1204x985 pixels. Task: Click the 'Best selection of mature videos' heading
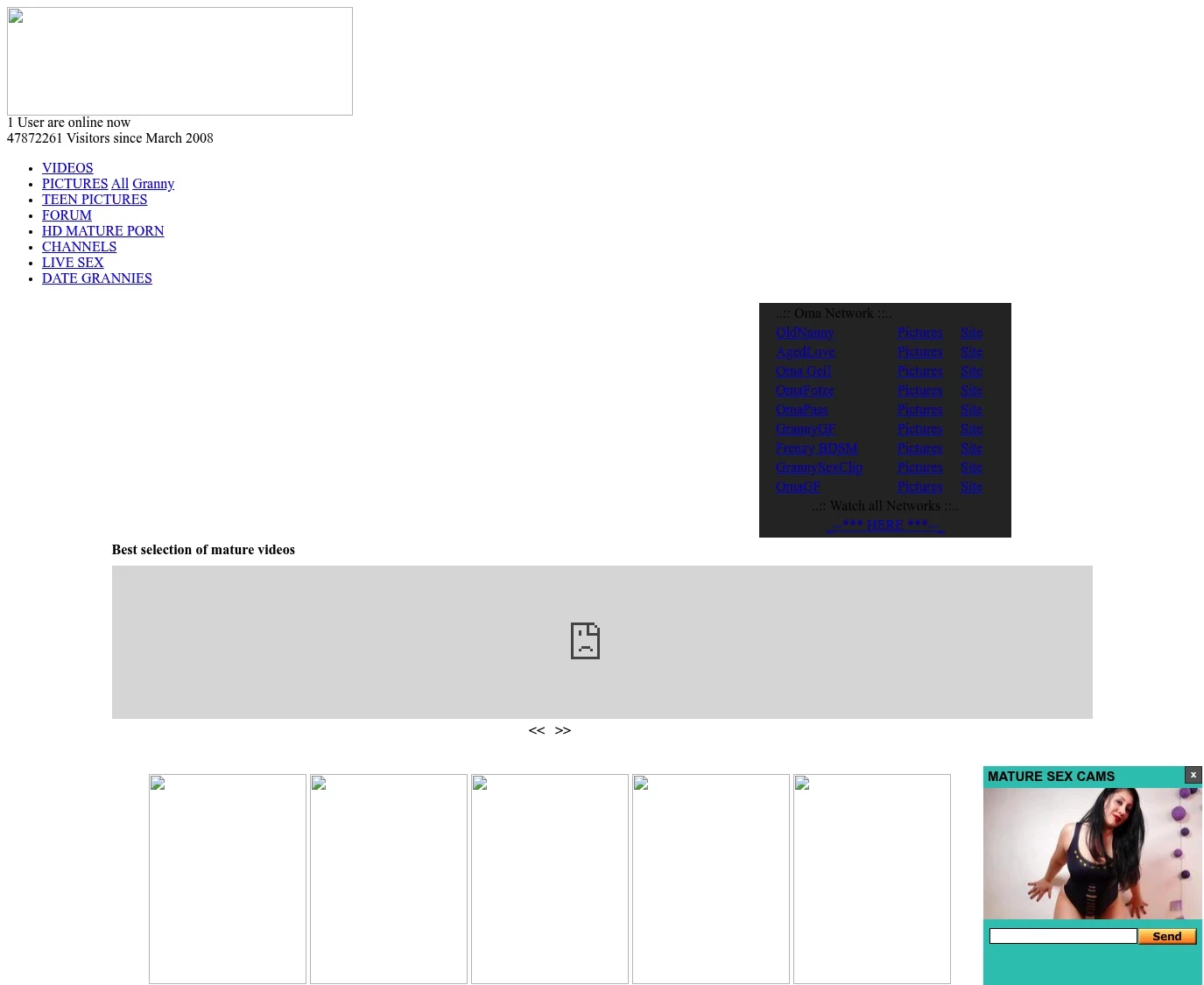coord(203,550)
